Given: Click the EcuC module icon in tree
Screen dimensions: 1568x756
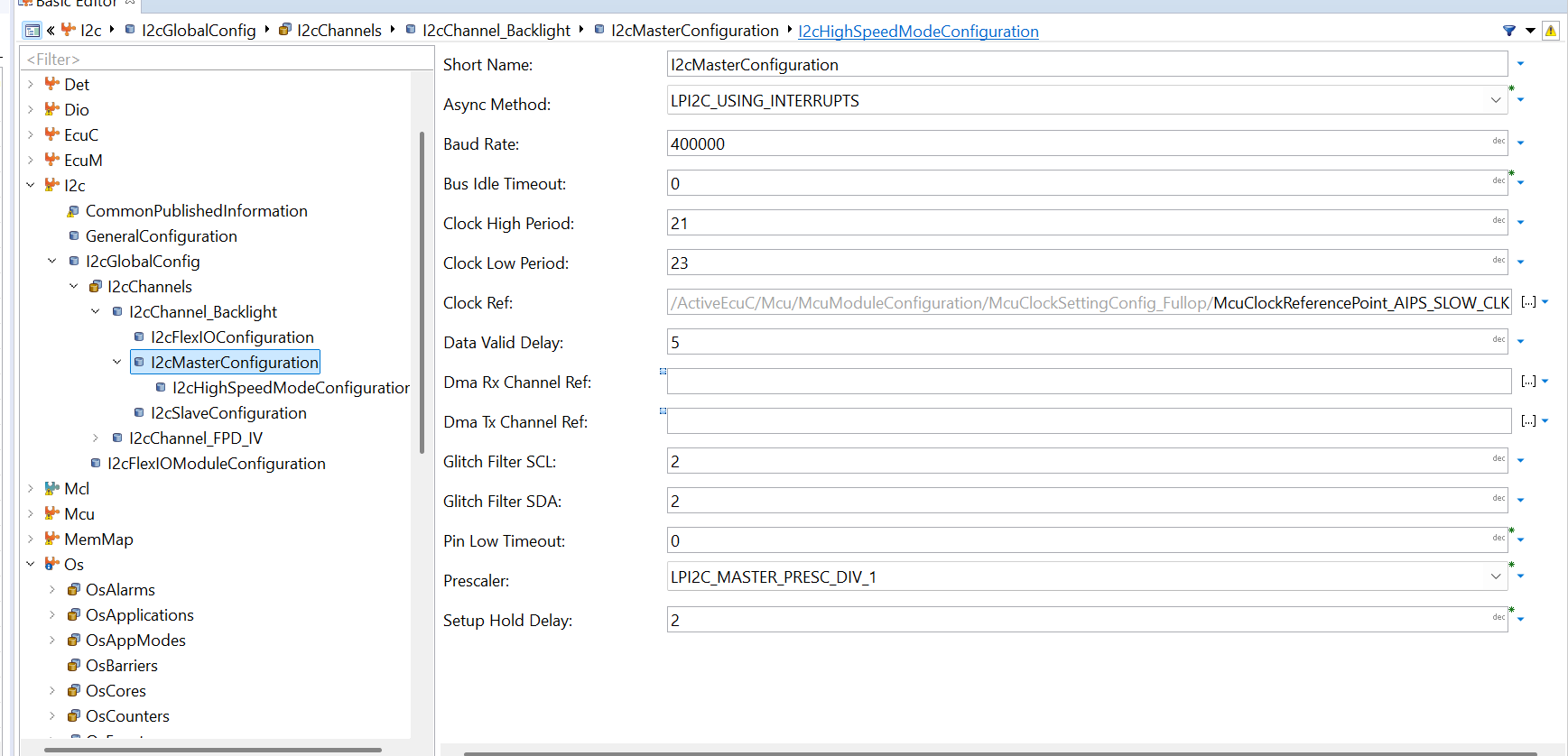Looking at the screenshot, I should (52, 134).
